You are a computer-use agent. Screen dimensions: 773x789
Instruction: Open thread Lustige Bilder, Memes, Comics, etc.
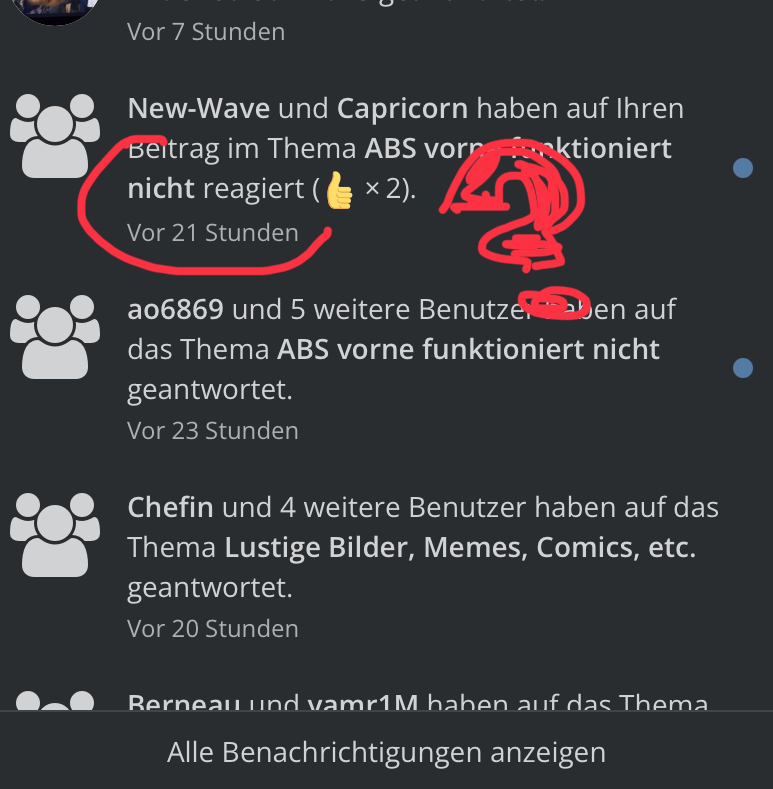click(x=460, y=547)
